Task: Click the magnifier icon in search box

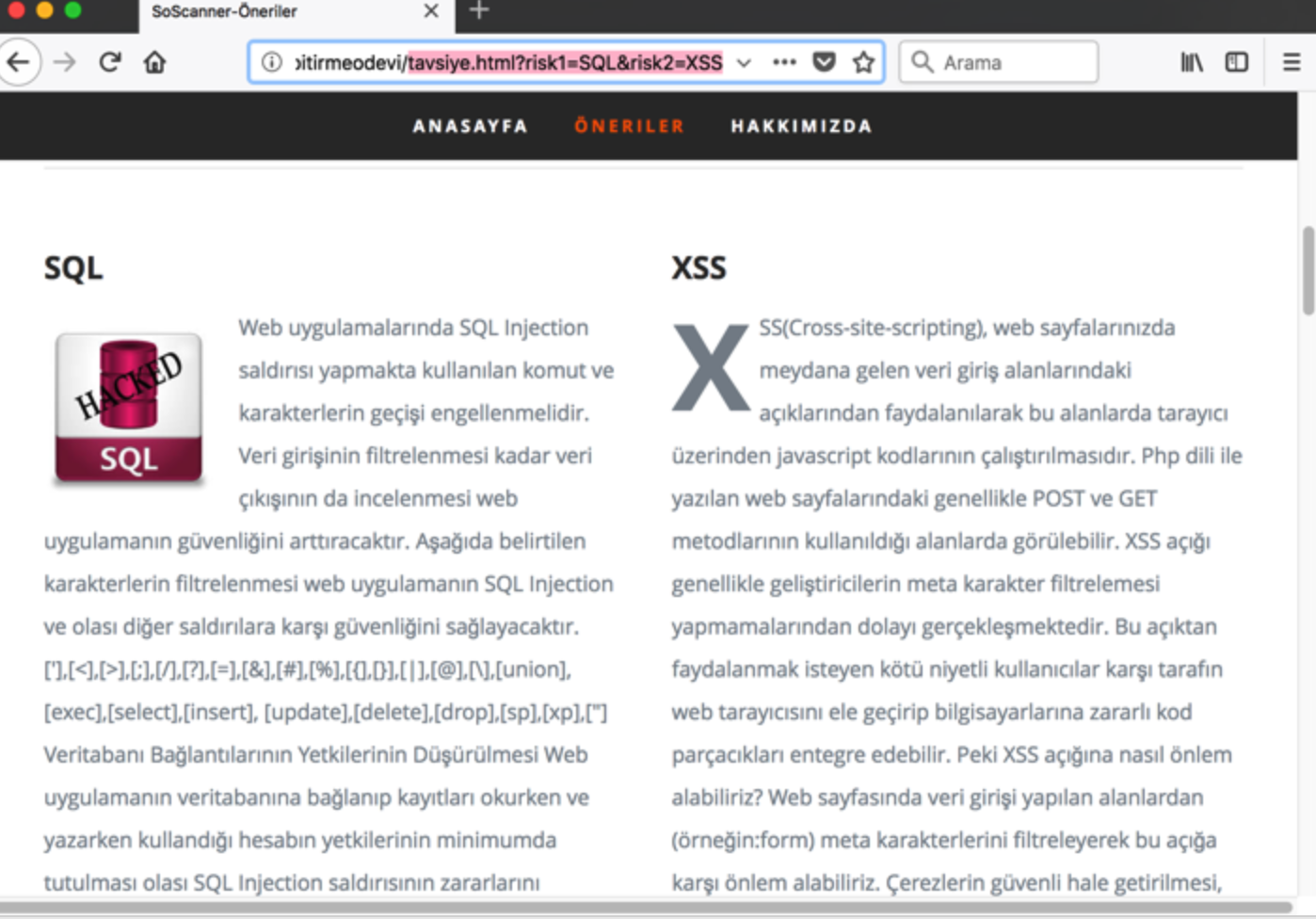Action: tap(922, 62)
